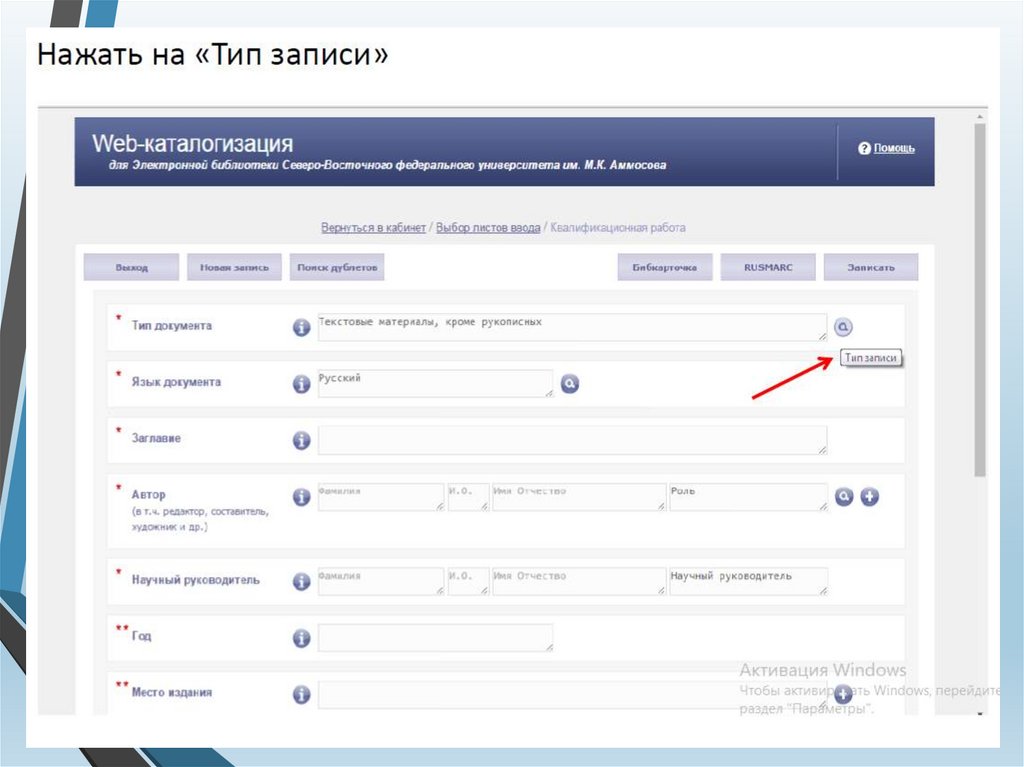The image size is (1024, 767).
Task: Follow the Вернуться в кабинет link
Action: click(x=373, y=228)
